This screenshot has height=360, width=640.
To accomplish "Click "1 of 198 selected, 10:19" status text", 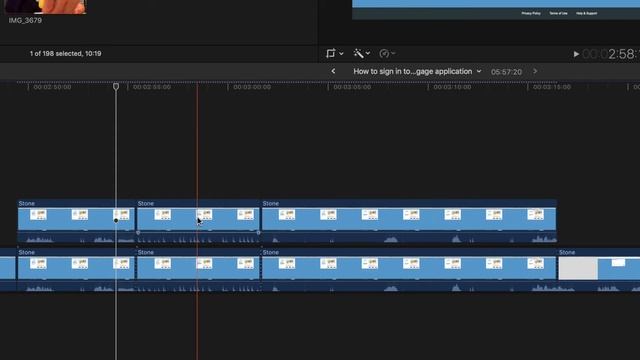I will tap(65, 53).
